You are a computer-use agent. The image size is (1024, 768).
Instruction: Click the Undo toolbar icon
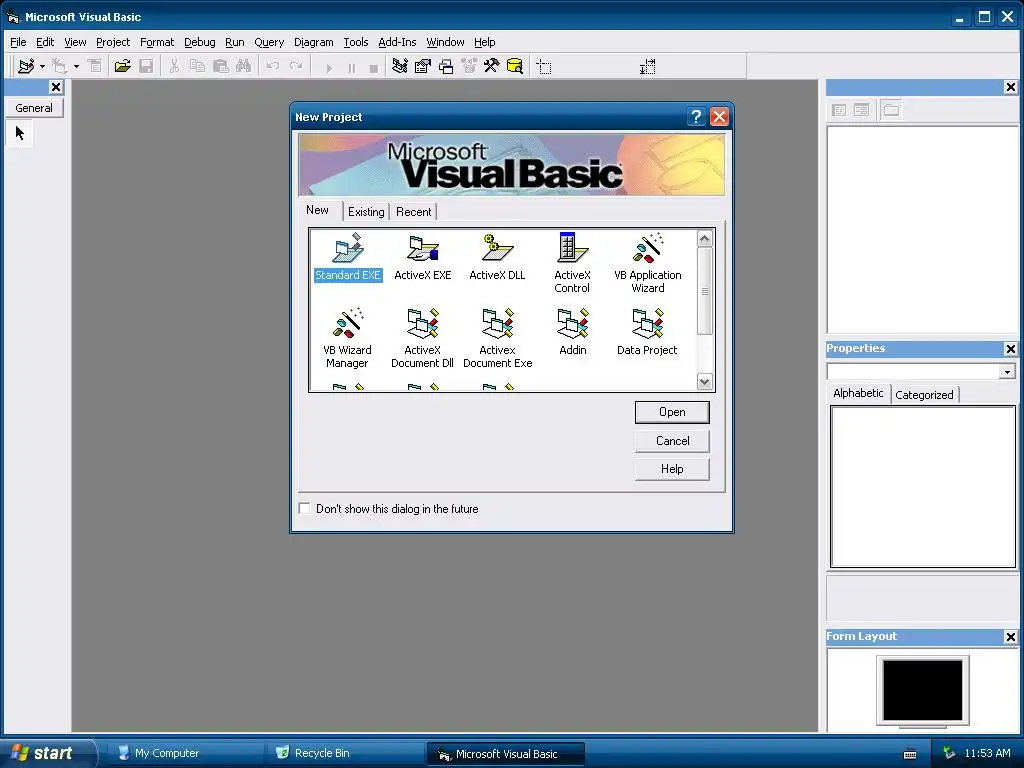273,67
